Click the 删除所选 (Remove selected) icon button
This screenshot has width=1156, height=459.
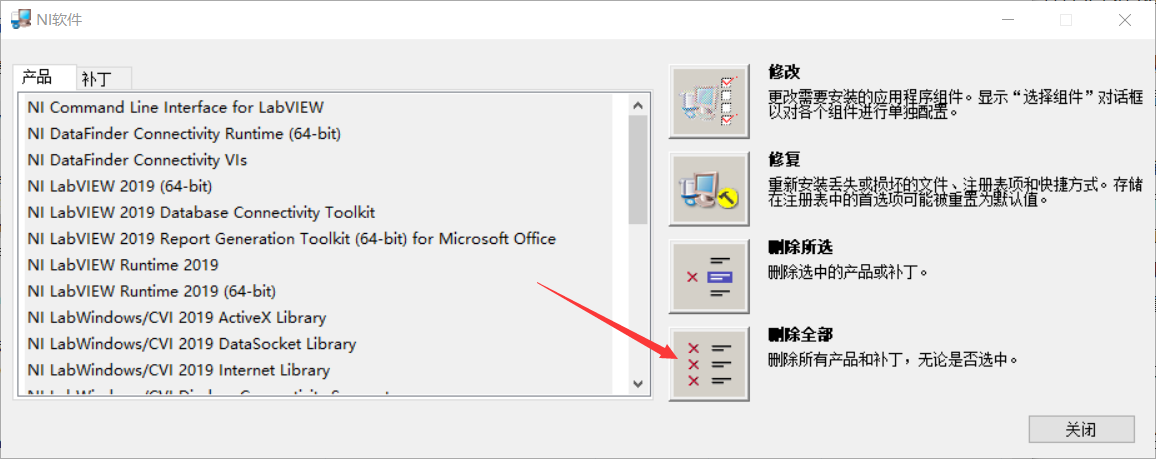pyautogui.click(x=708, y=276)
